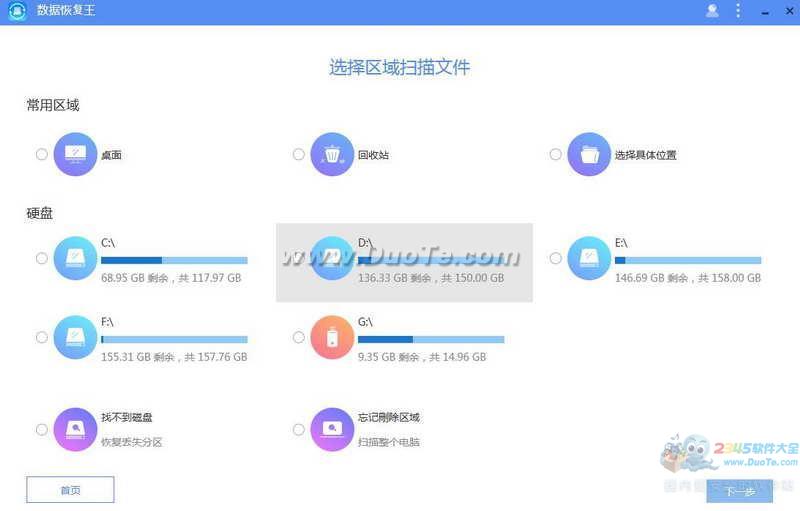Image resolution: width=800 pixels, height=511 pixels.
Task: Click the 忘记删除区域 label
Action: 389,417
